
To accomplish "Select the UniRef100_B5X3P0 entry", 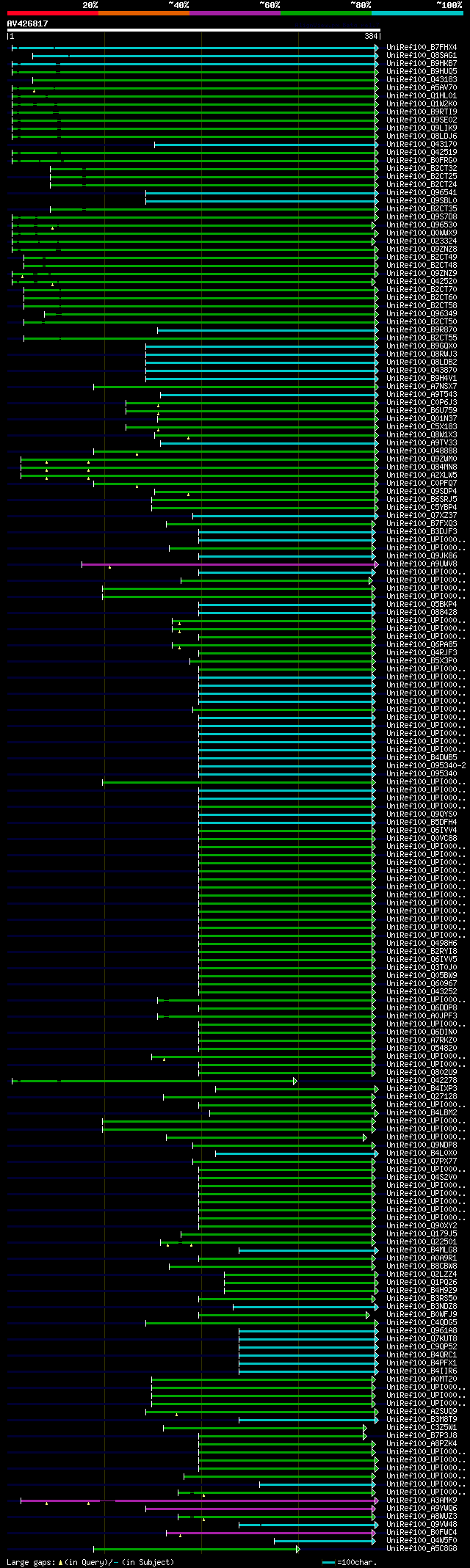I will click(422, 661).
